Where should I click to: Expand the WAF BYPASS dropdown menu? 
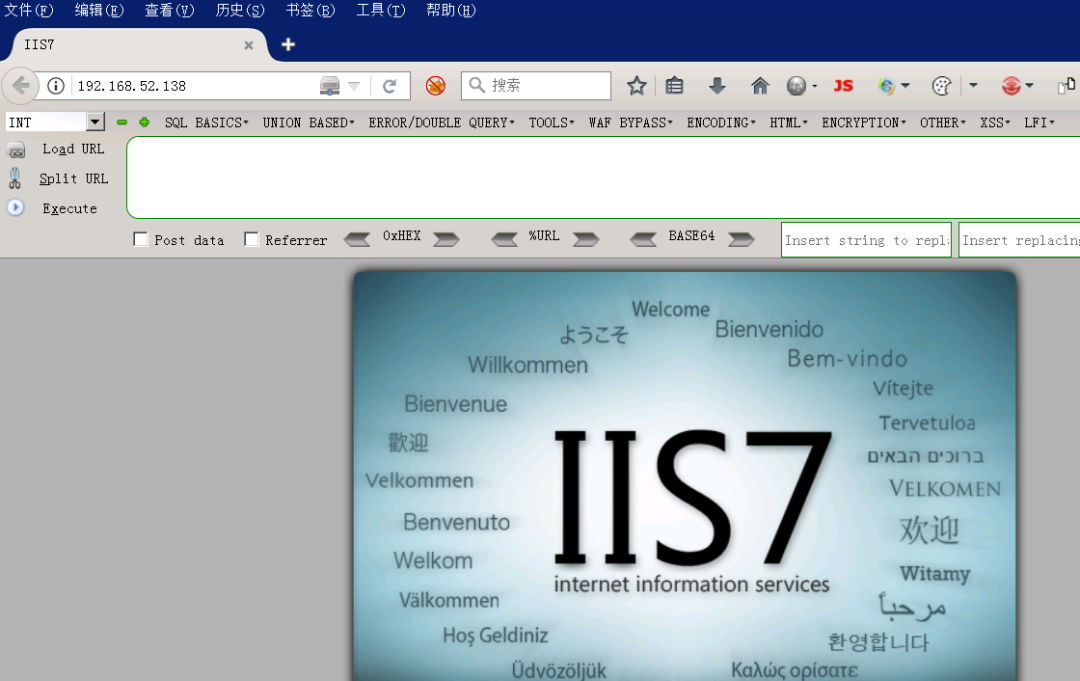point(630,122)
